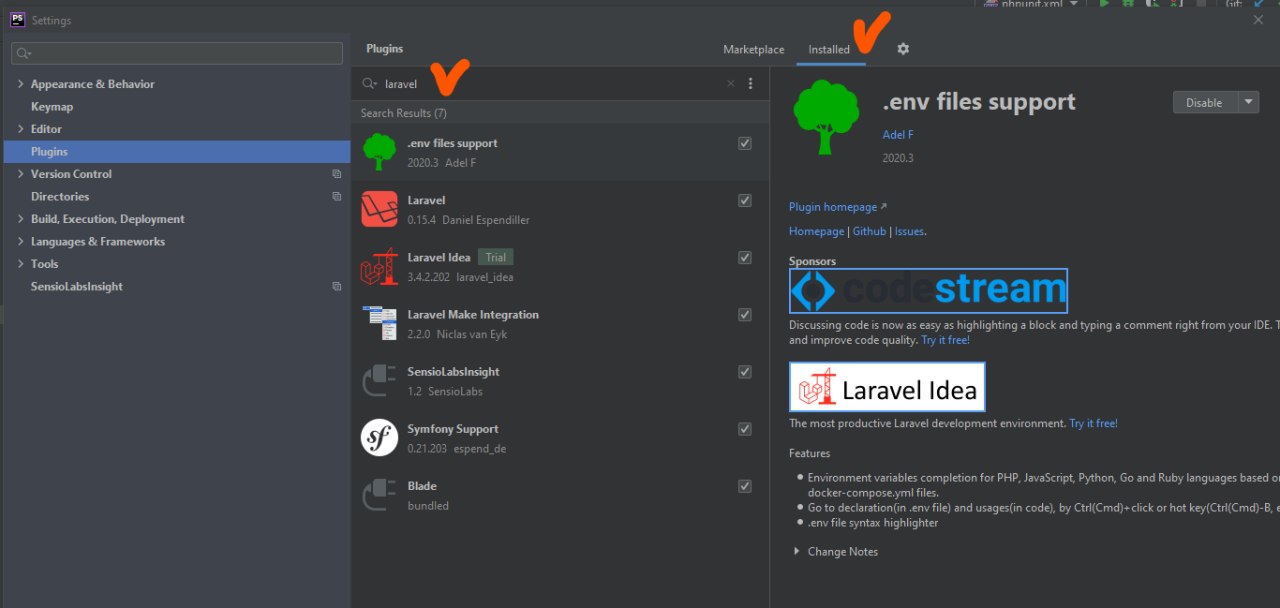Expand Build, Execution, Deployment node
Screen dimensions: 1280x608
(x=20, y=219)
